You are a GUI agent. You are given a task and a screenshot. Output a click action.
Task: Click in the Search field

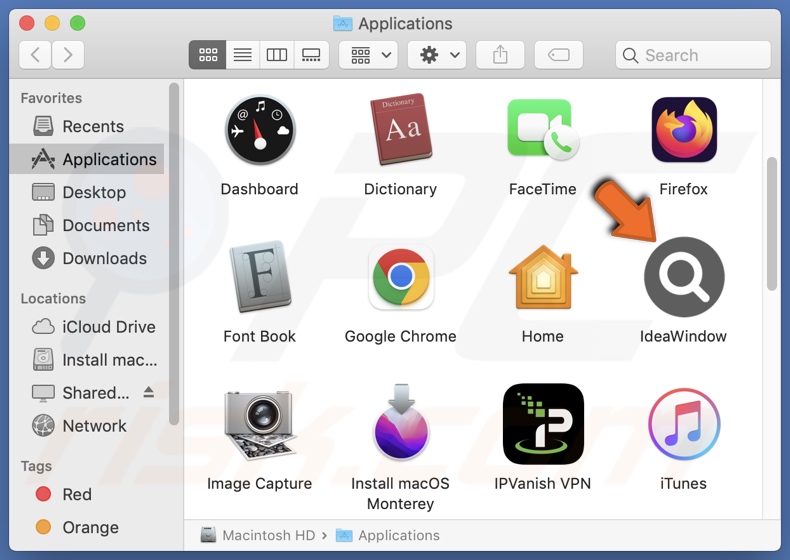click(693, 55)
